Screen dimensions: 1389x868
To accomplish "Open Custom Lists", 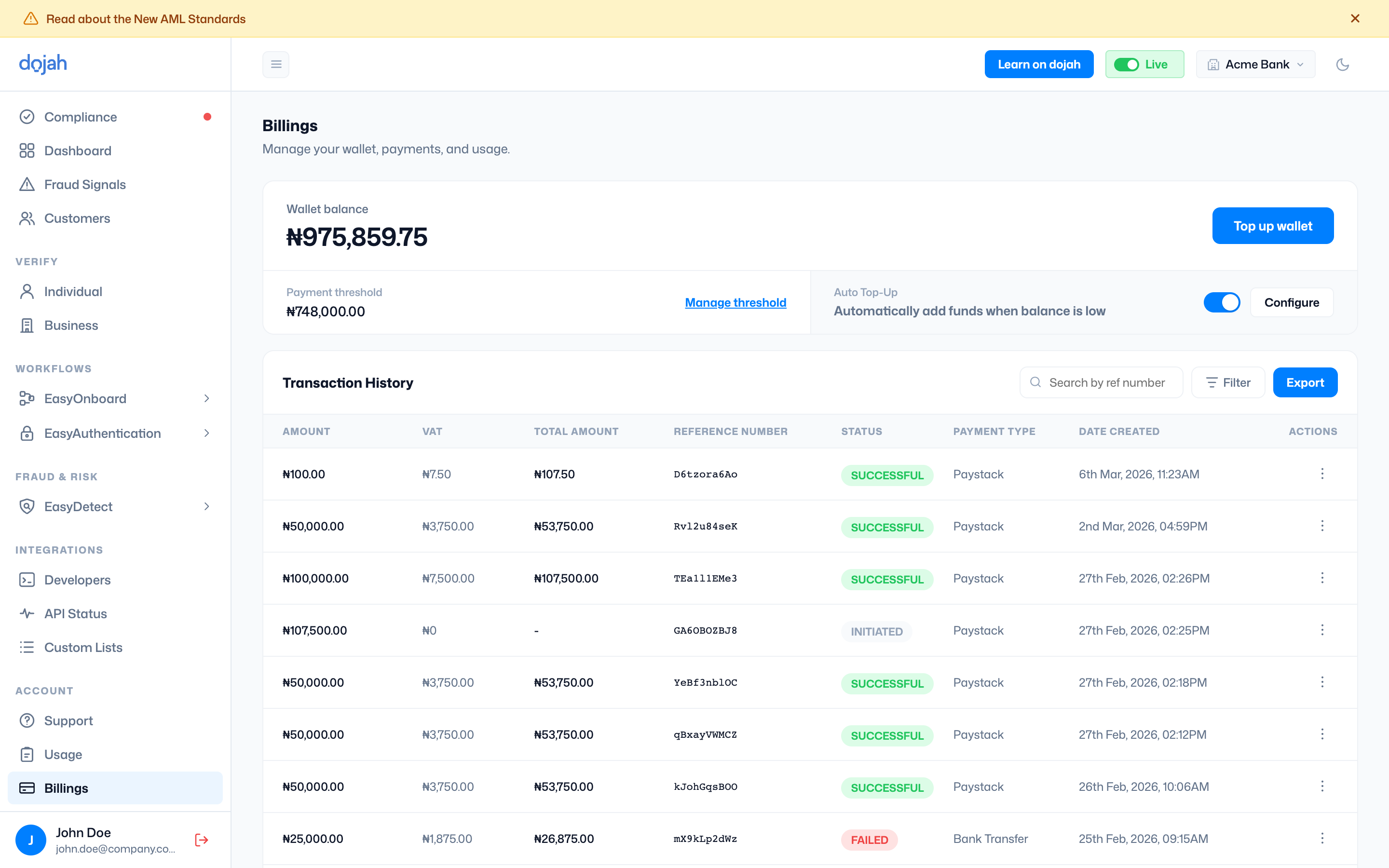I will click(115, 648).
